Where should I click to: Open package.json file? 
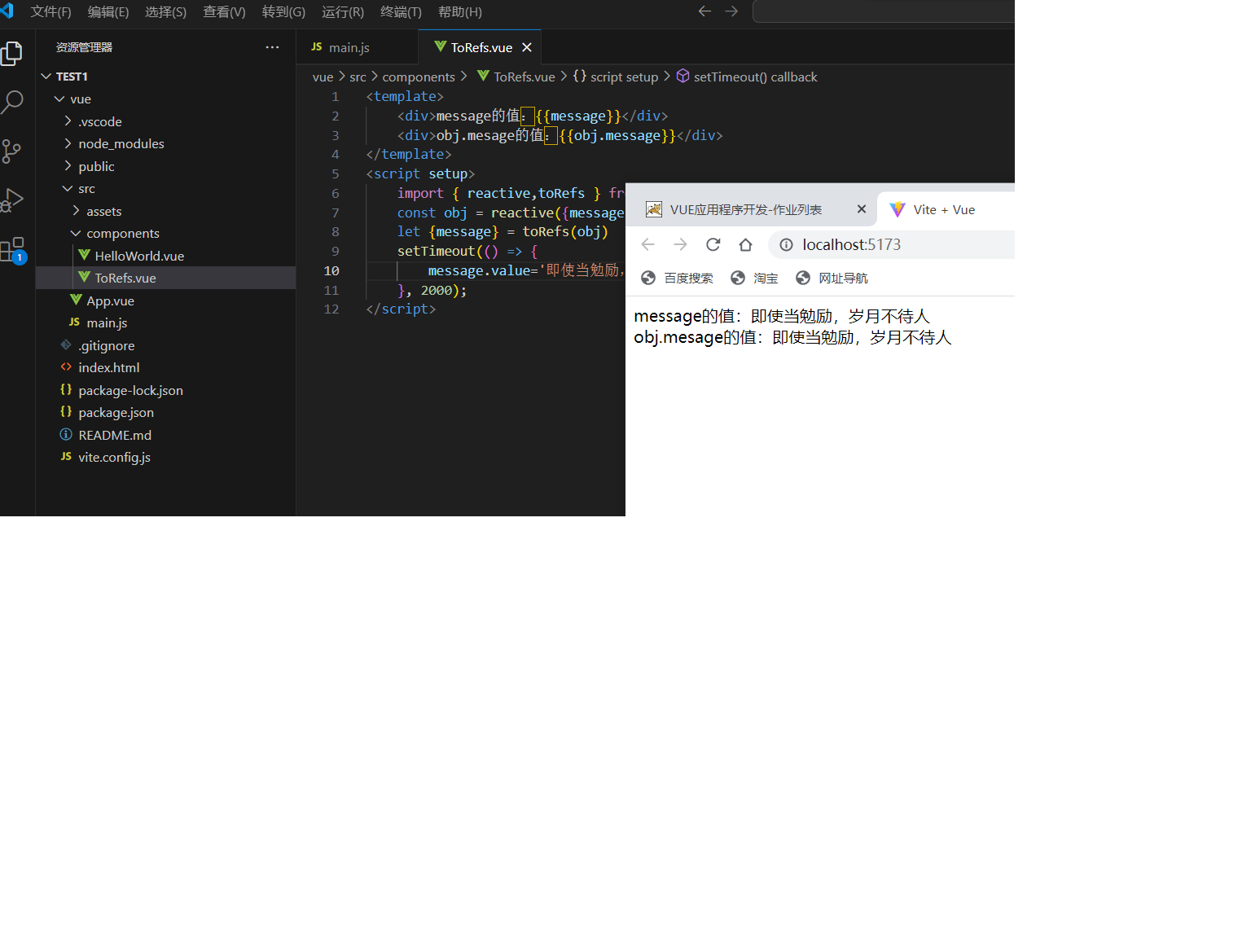coord(165,412)
